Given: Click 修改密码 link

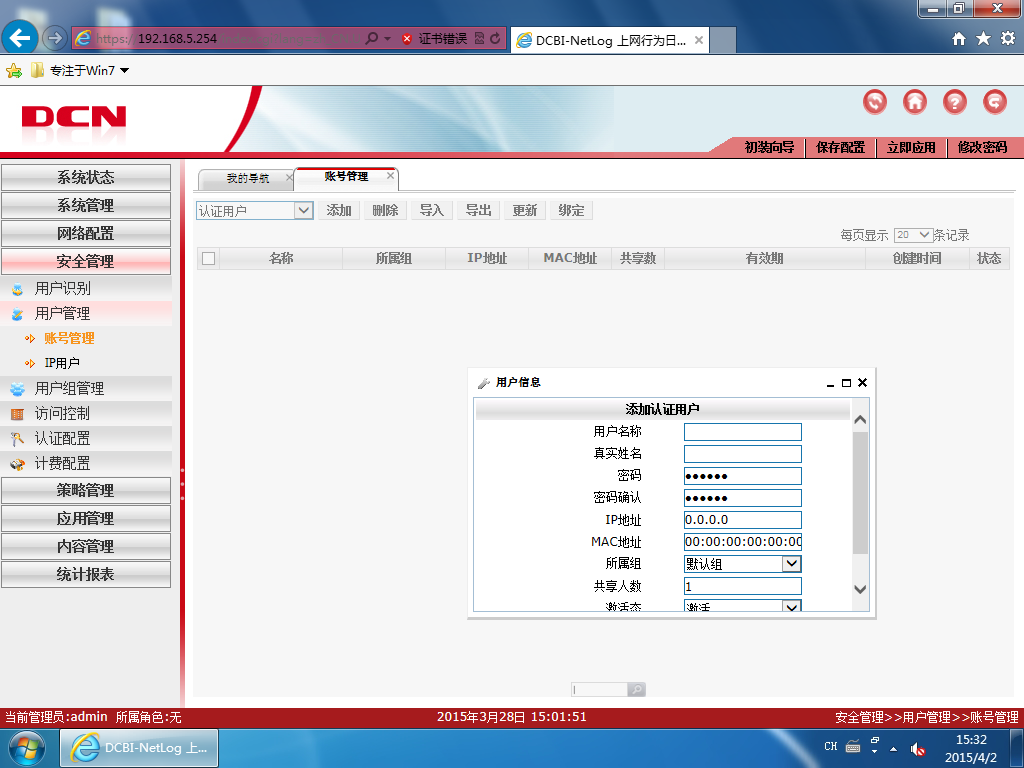Looking at the screenshot, I should (982, 148).
